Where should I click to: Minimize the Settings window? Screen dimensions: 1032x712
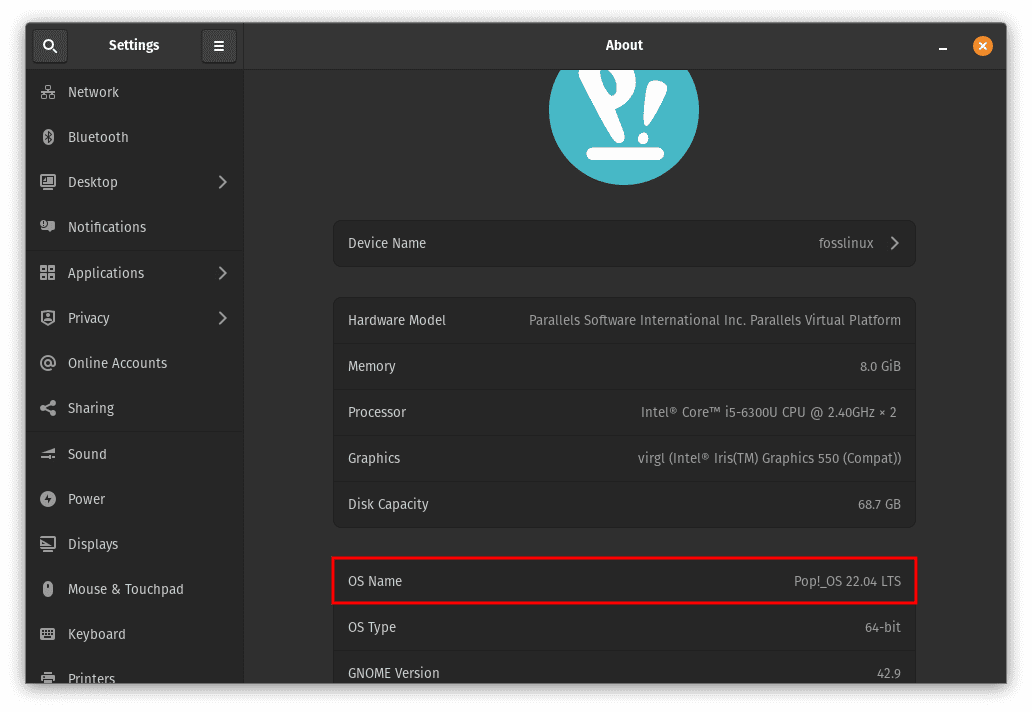point(942,46)
